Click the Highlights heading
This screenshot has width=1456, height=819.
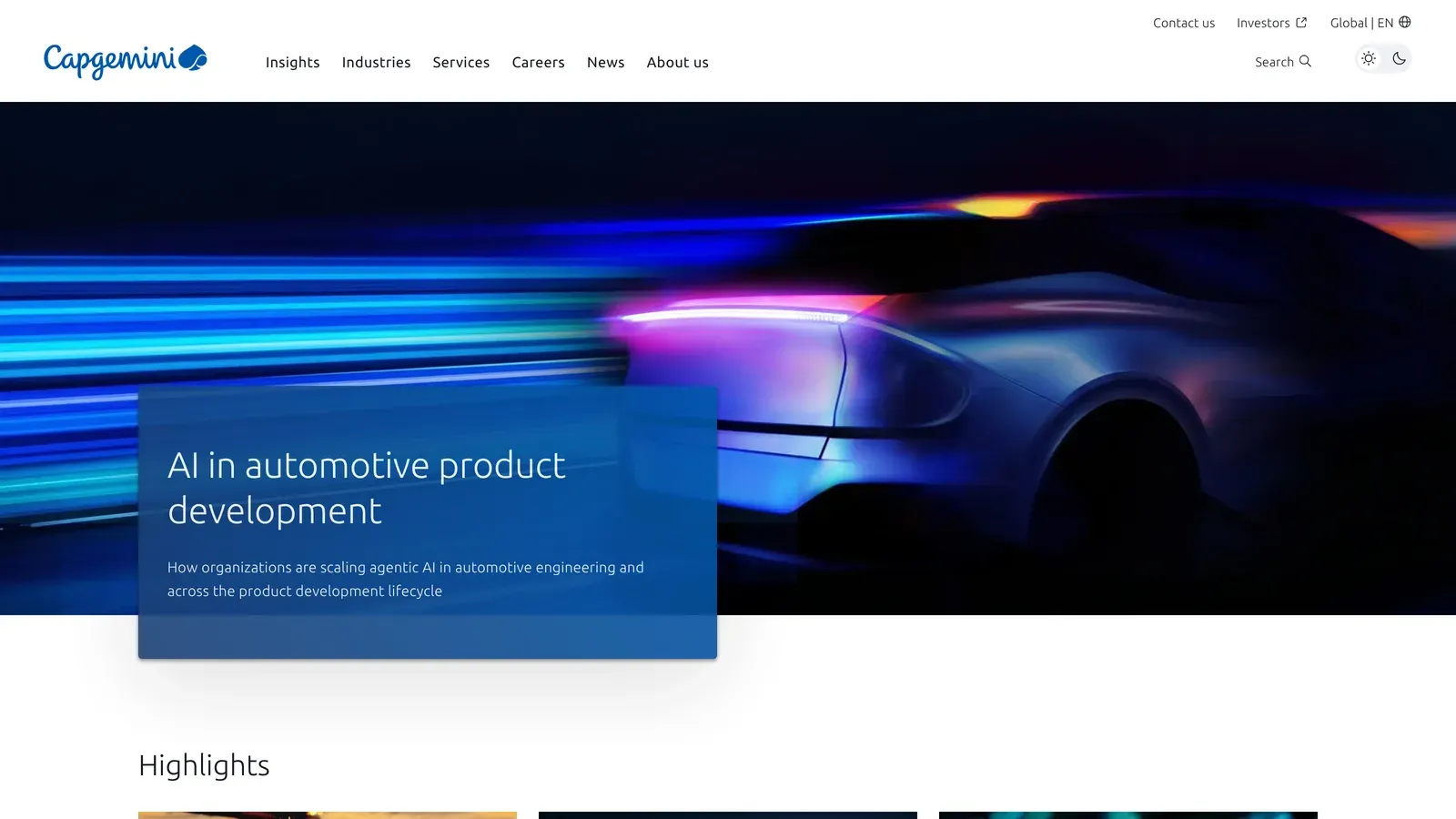click(x=204, y=765)
